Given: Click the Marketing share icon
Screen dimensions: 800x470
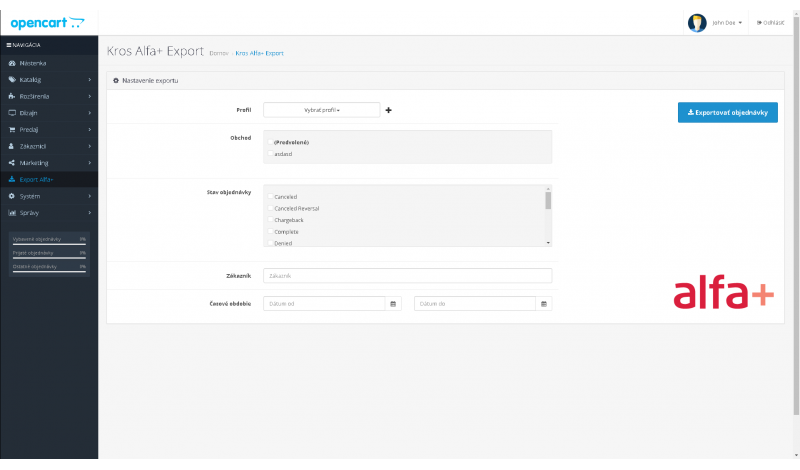Looking at the screenshot, I should click(12, 163).
